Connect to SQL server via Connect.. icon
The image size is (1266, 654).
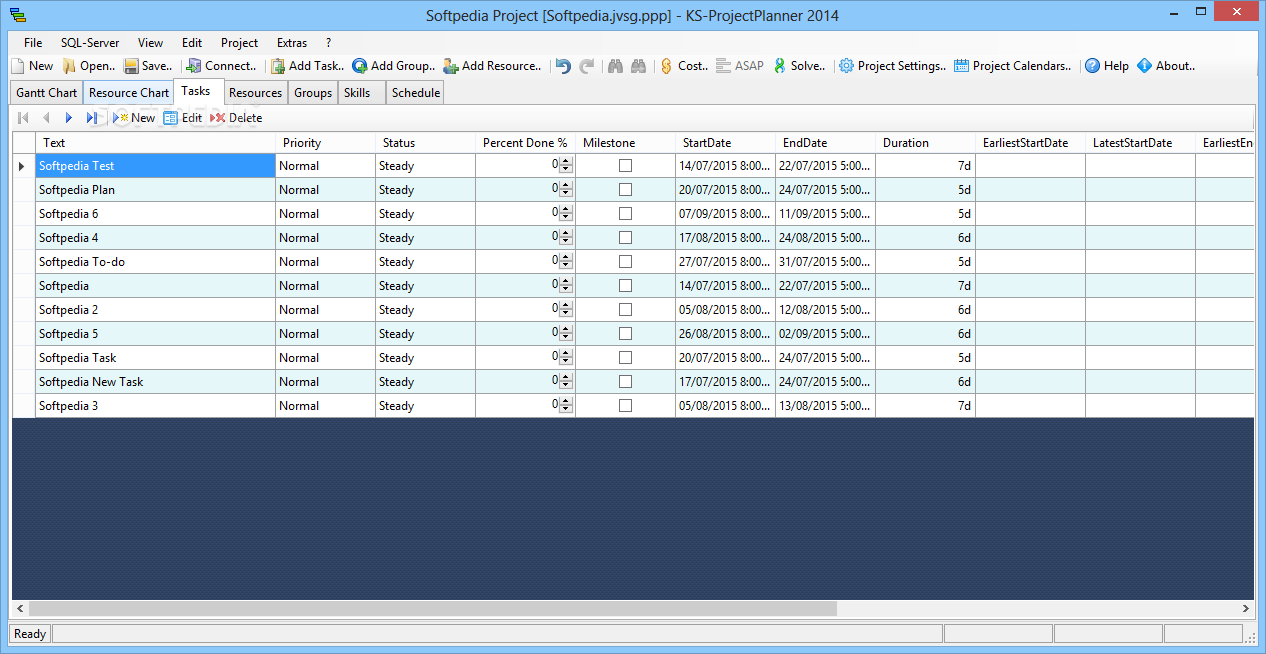click(x=194, y=66)
